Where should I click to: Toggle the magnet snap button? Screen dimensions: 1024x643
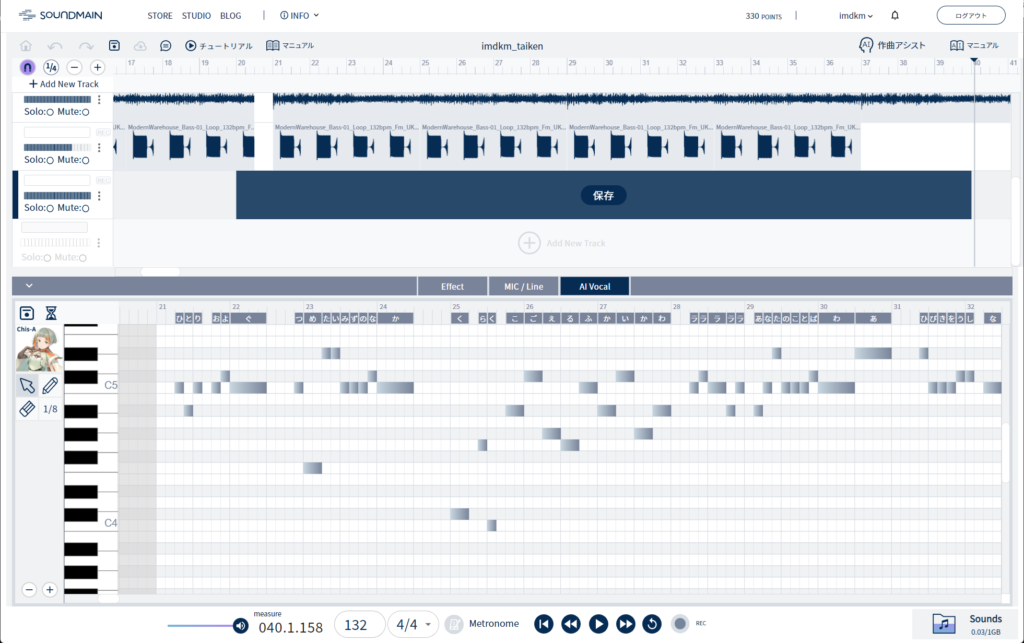coord(27,67)
